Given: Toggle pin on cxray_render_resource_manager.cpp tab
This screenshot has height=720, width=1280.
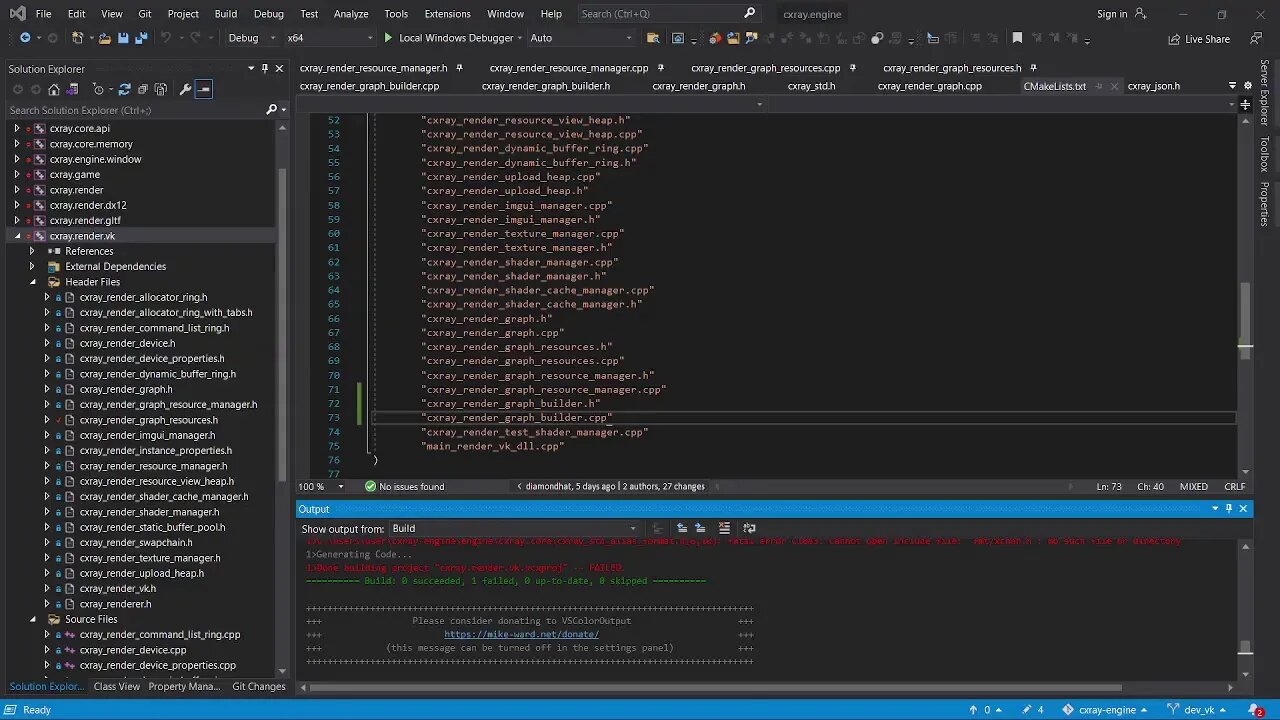Looking at the screenshot, I should [659, 68].
